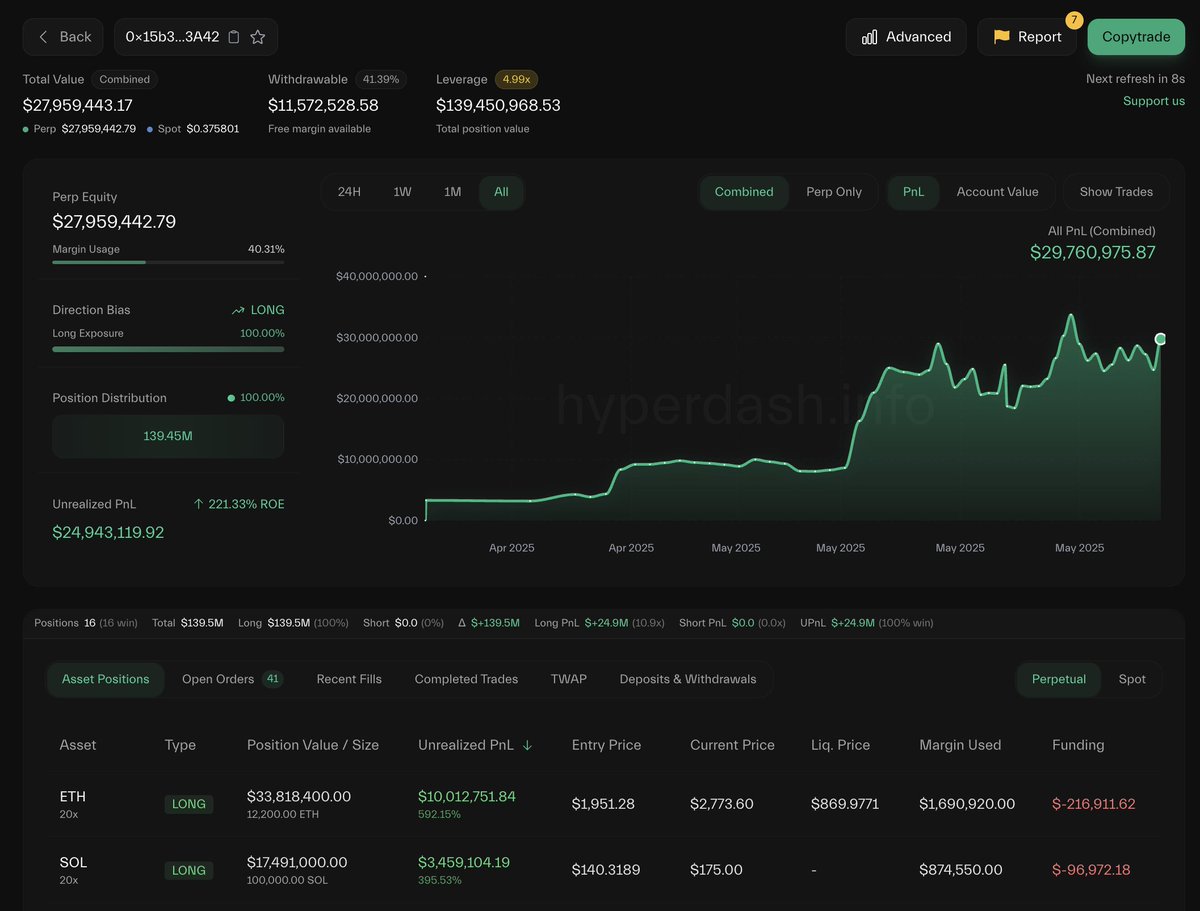Enable Show Trades on chart

[x=1116, y=192]
